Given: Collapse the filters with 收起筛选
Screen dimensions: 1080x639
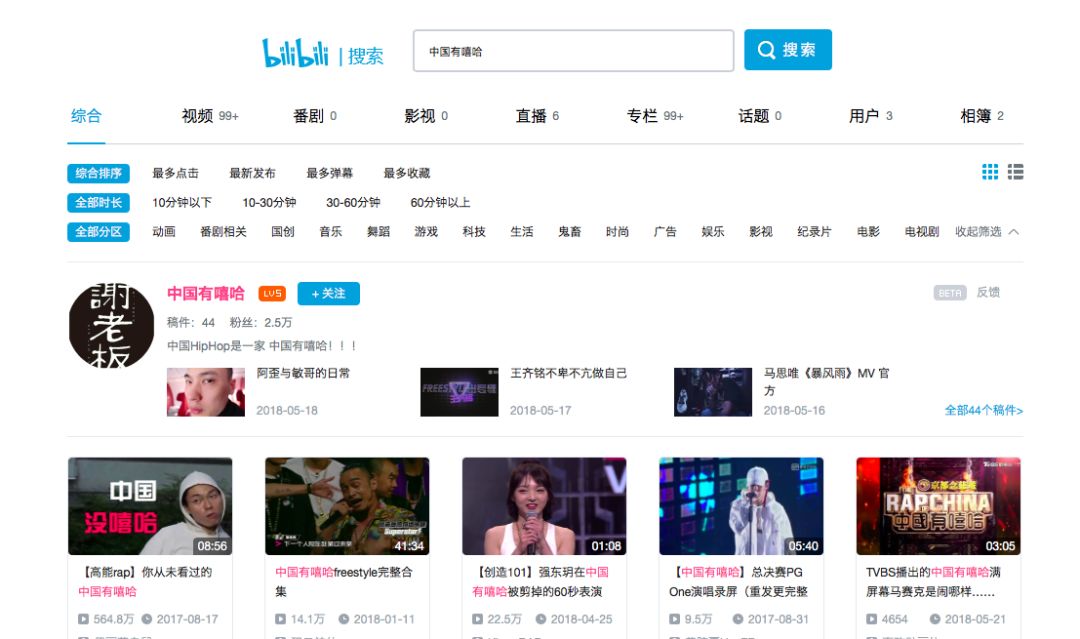Looking at the screenshot, I should [x=986, y=231].
